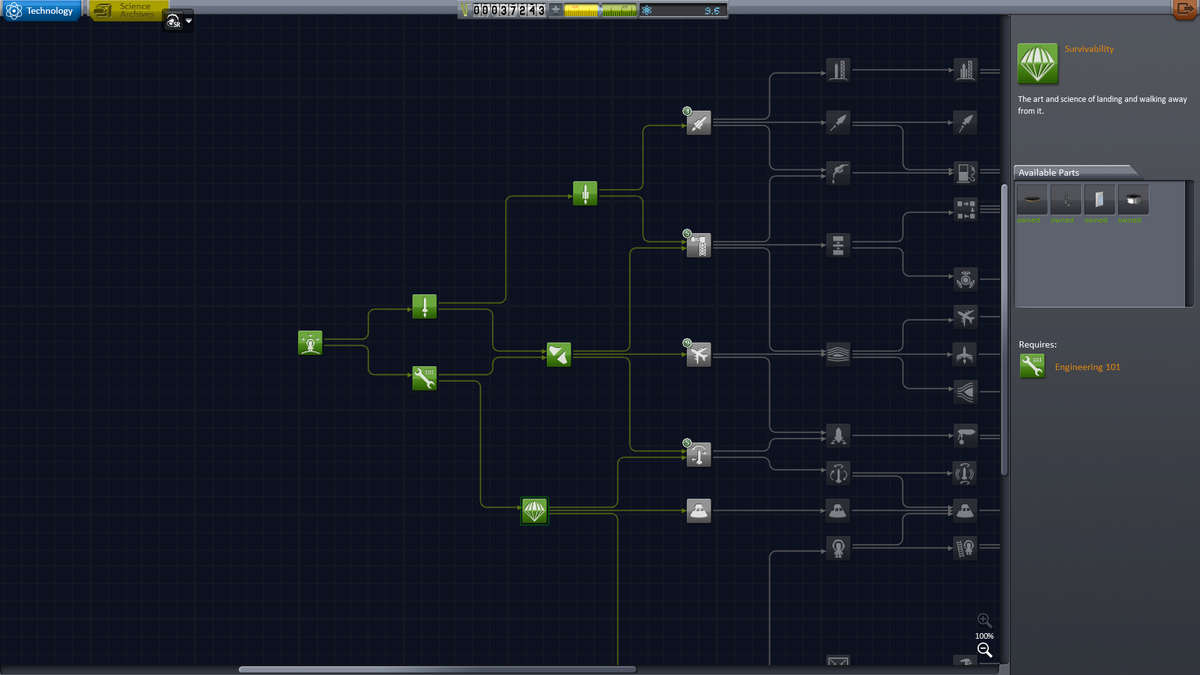Viewport: 1200px width, 675px height.
Task: Select the Basic Rocketry node
Action: coord(425,306)
